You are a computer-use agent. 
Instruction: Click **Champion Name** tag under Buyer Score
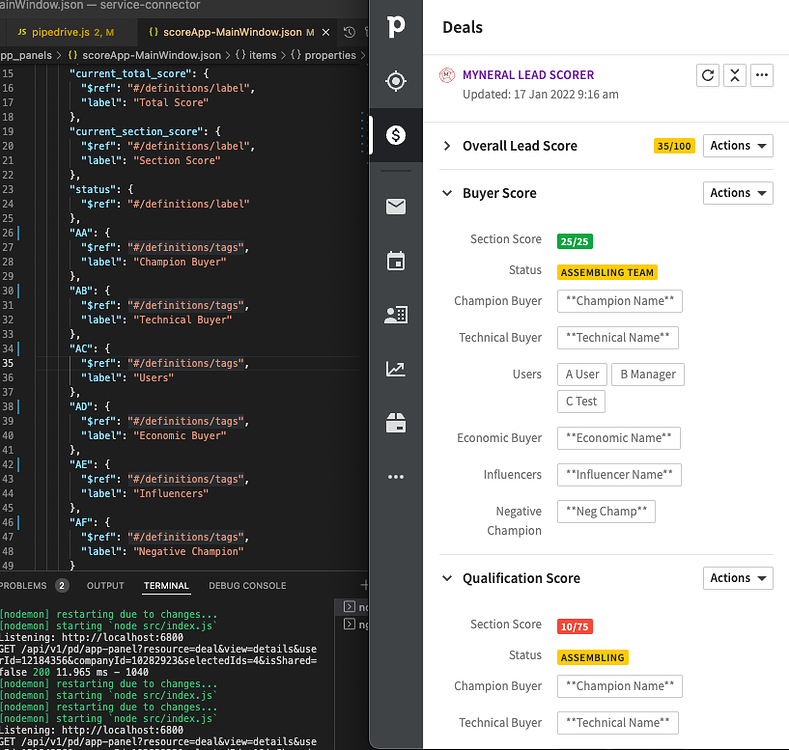[620, 301]
